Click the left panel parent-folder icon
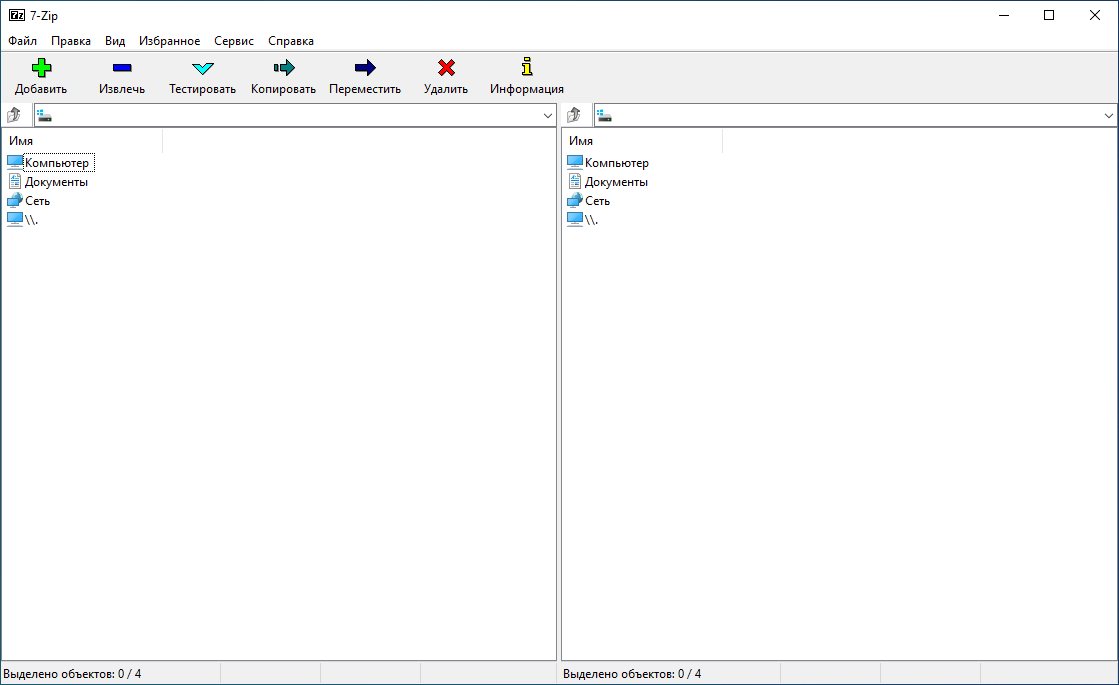 click(14, 114)
